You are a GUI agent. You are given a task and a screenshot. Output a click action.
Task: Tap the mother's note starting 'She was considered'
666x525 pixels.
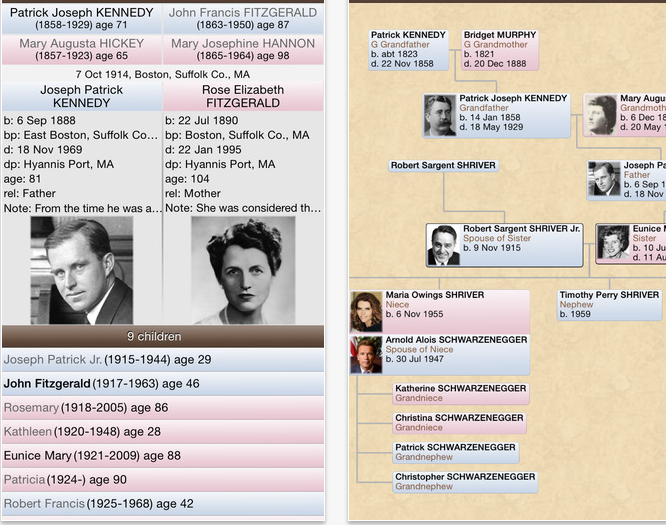(x=243, y=208)
